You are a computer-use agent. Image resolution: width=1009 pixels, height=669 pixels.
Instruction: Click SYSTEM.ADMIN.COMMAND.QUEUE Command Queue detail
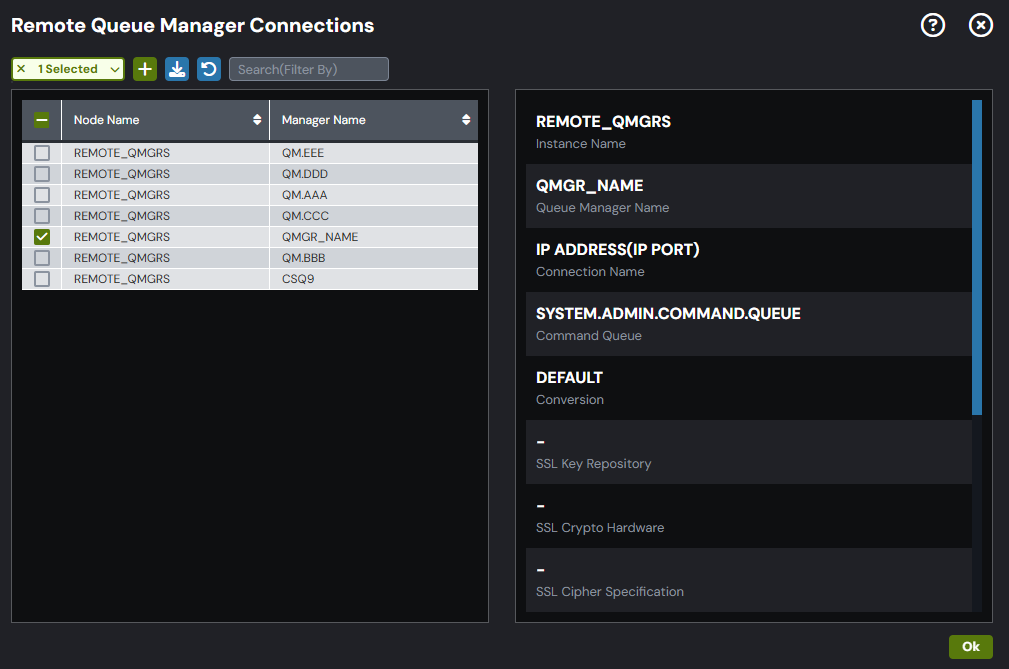(x=748, y=324)
